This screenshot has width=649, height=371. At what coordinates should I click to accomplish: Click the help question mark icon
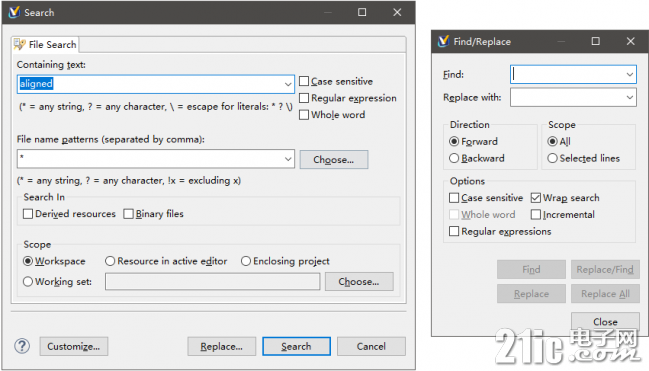point(22,346)
